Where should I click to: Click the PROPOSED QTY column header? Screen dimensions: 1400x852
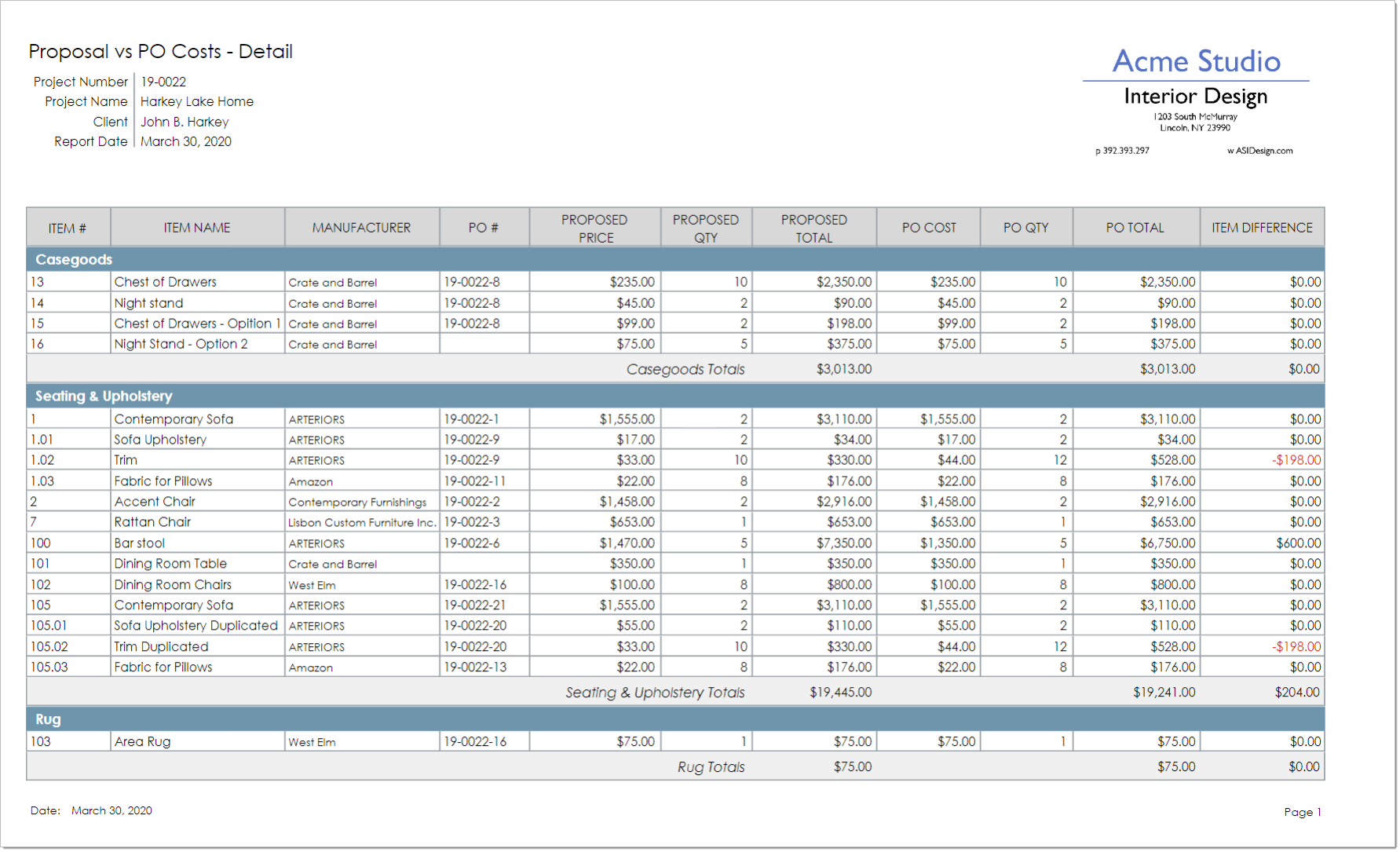point(705,228)
